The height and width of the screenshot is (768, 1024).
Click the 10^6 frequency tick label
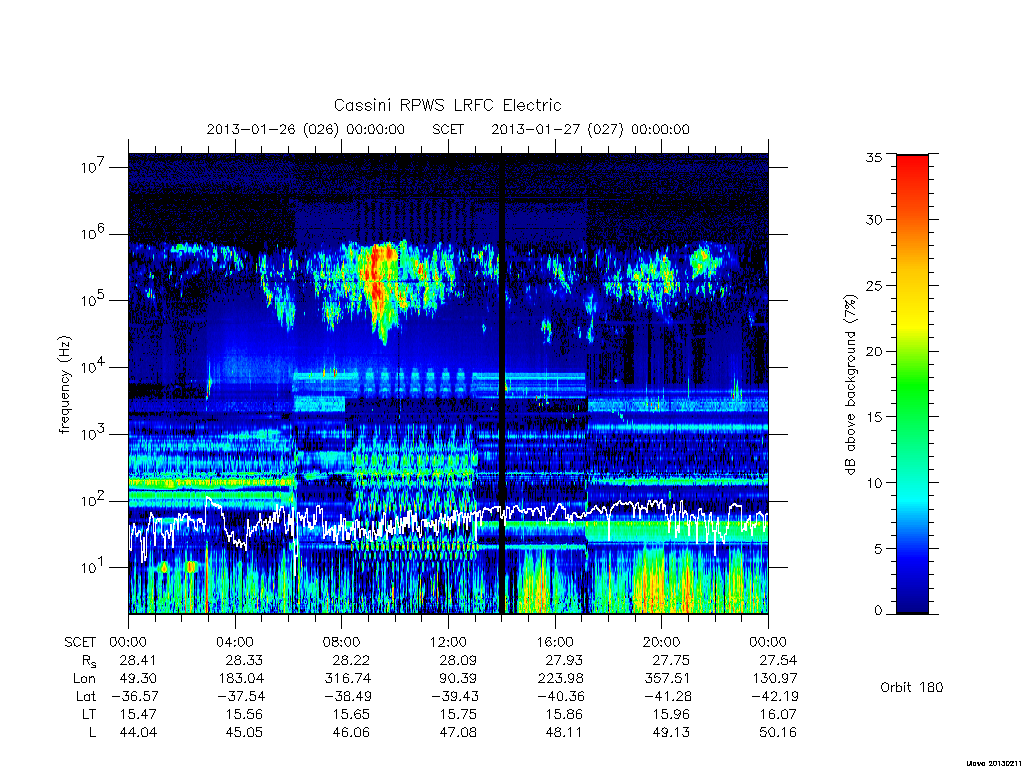(x=93, y=234)
